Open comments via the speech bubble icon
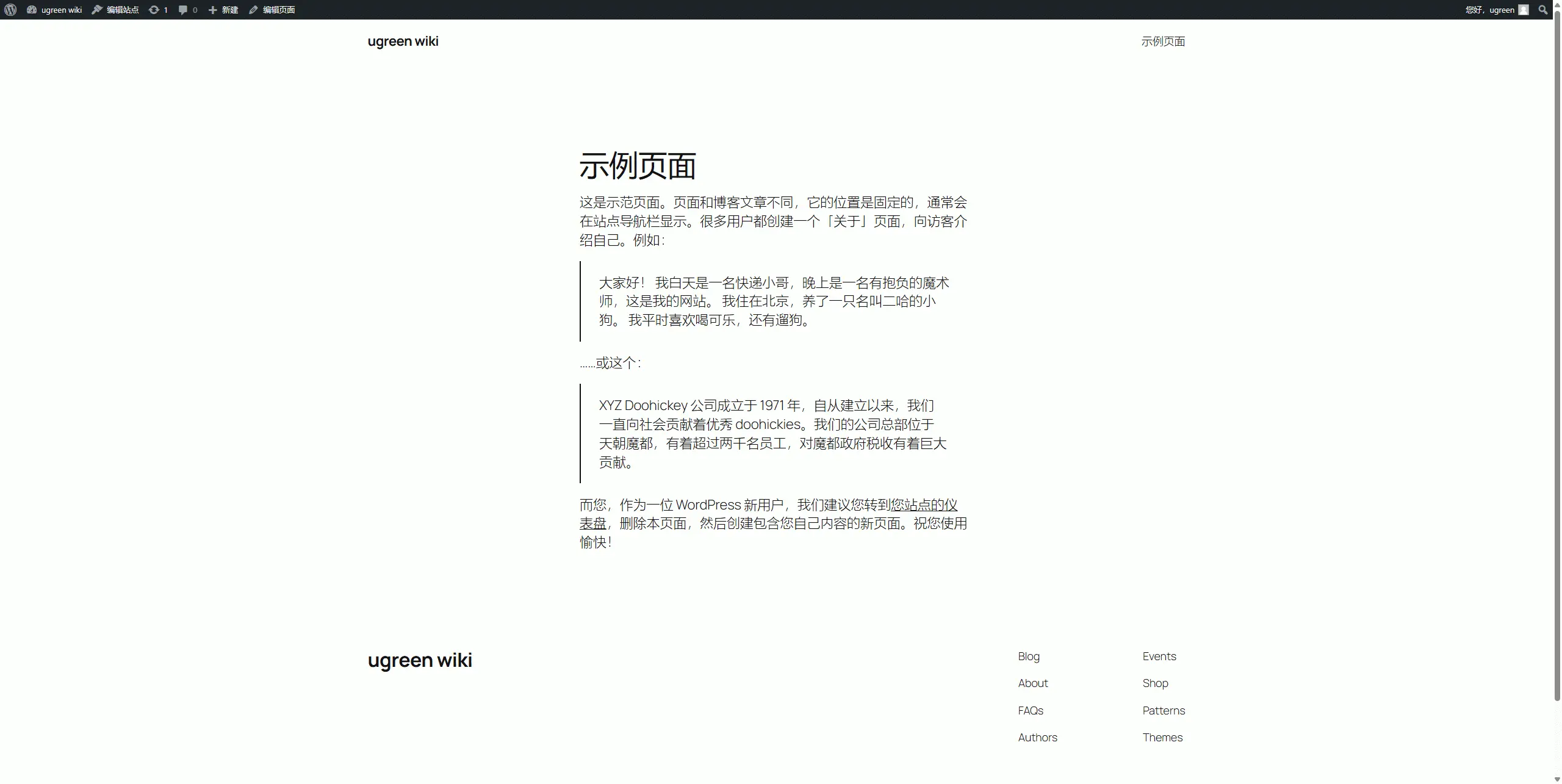Image resolution: width=1562 pixels, height=784 pixels. coord(183,9)
